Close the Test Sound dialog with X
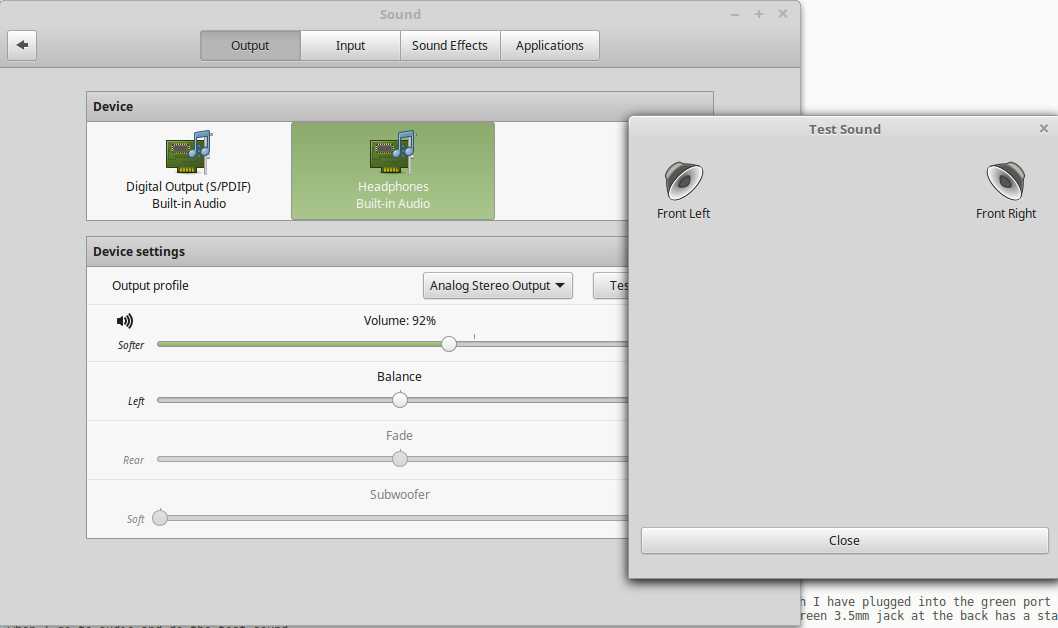1058x628 pixels. click(1044, 128)
